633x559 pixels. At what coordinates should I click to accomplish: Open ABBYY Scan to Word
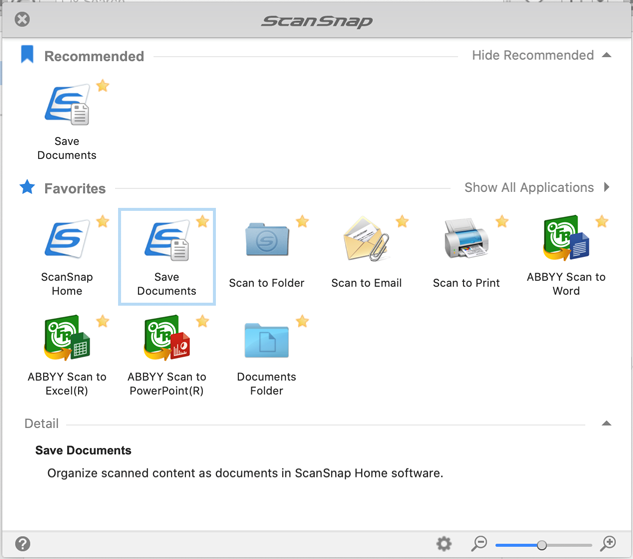click(x=566, y=238)
